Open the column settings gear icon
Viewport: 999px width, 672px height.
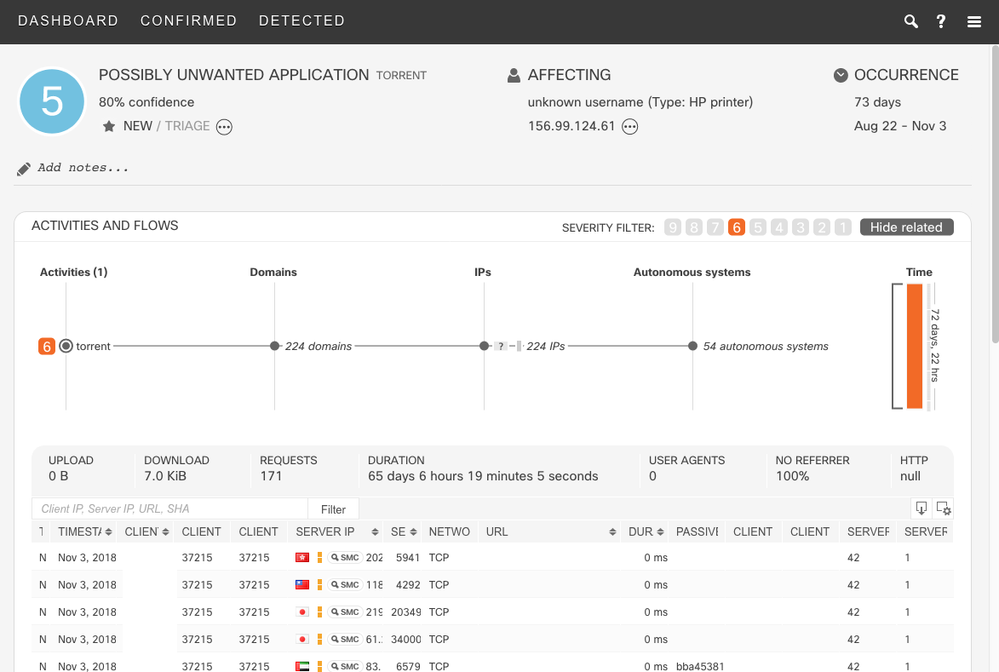944,508
